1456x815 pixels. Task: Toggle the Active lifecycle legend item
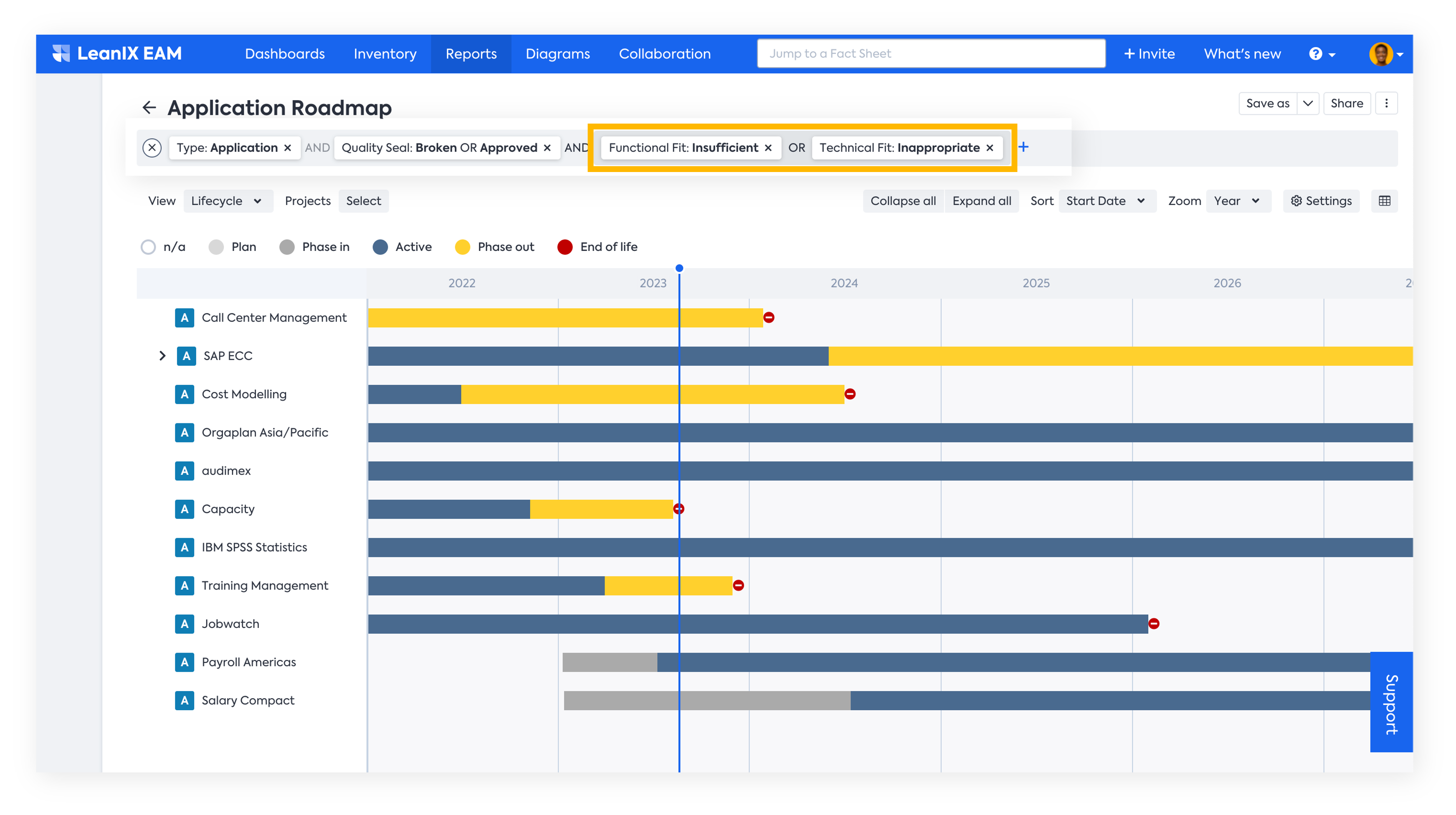point(402,247)
